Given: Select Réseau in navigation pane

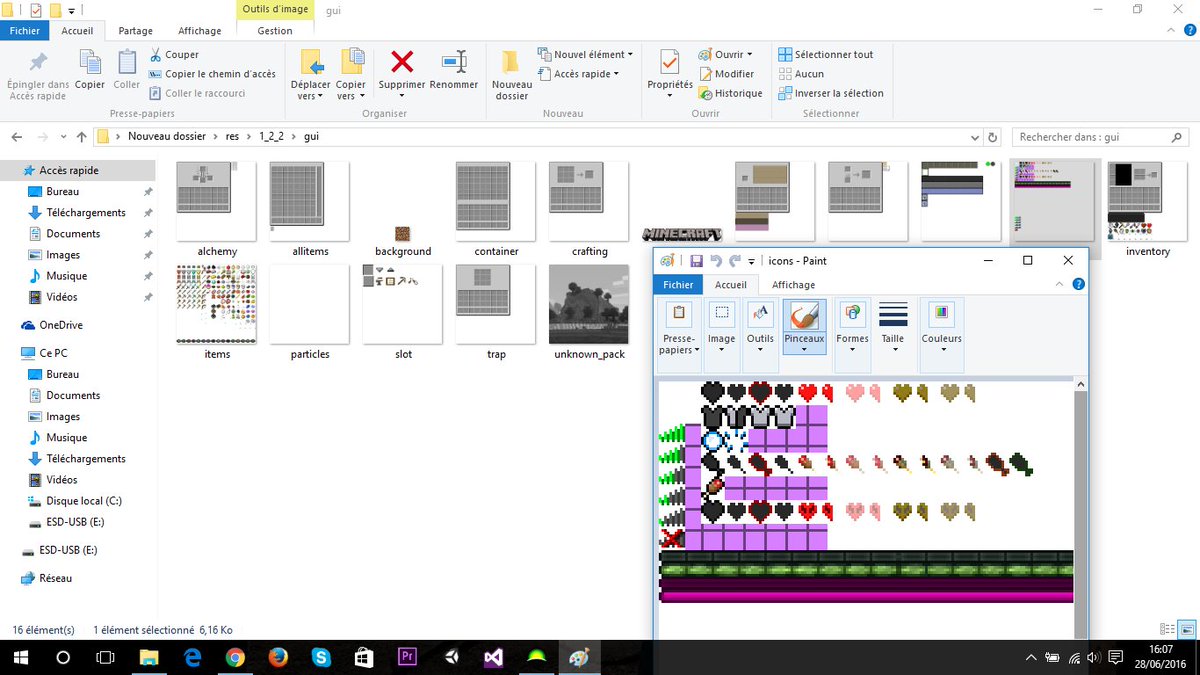Looking at the screenshot, I should point(55,578).
